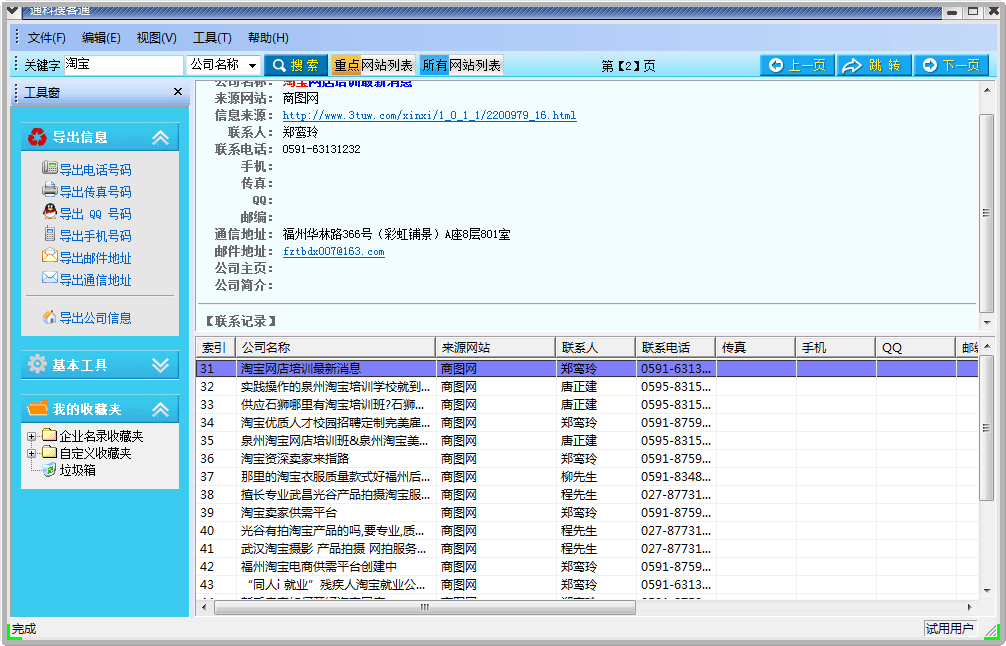Select row 37 contact 柳先生

579,477
